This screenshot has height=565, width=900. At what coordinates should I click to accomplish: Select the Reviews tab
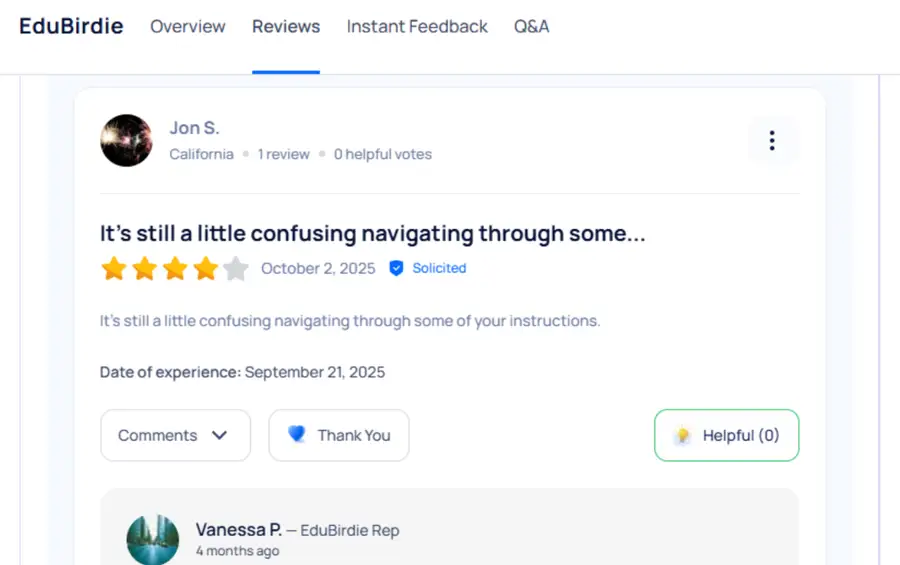click(x=286, y=27)
